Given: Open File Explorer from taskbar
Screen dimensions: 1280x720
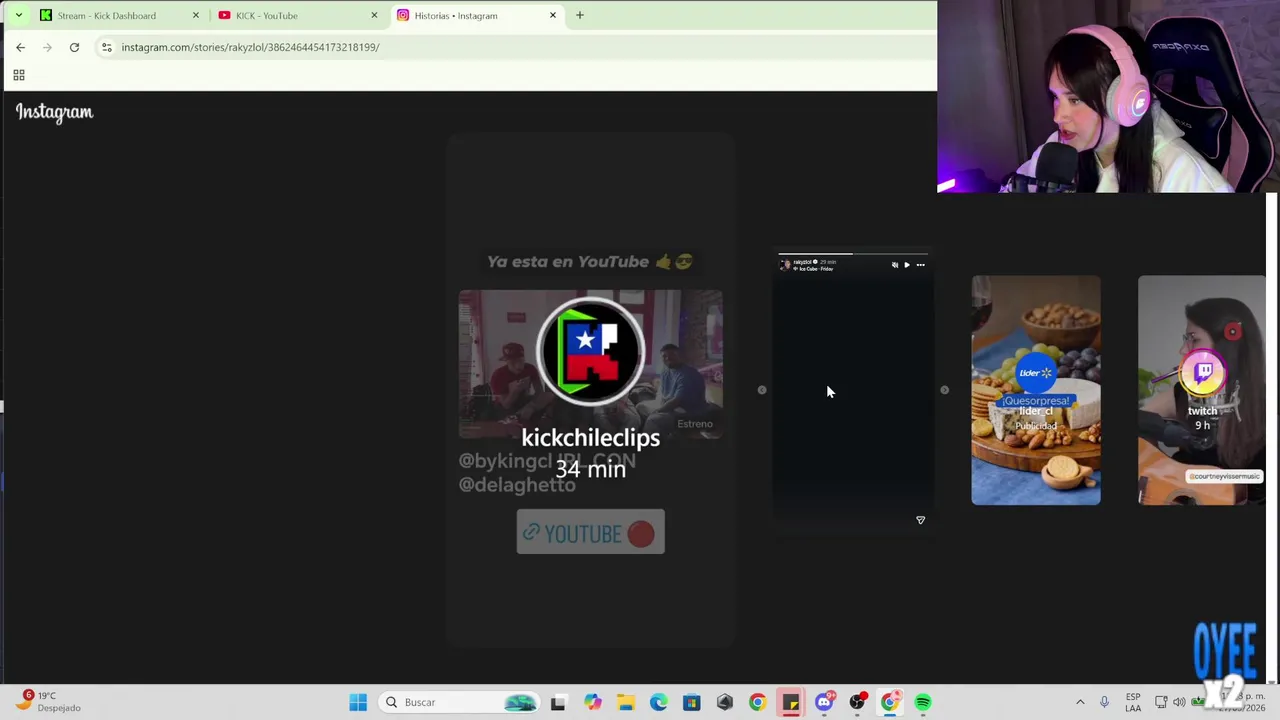Looking at the screenshot, I should pyautogui.click(x=625, y=702).
